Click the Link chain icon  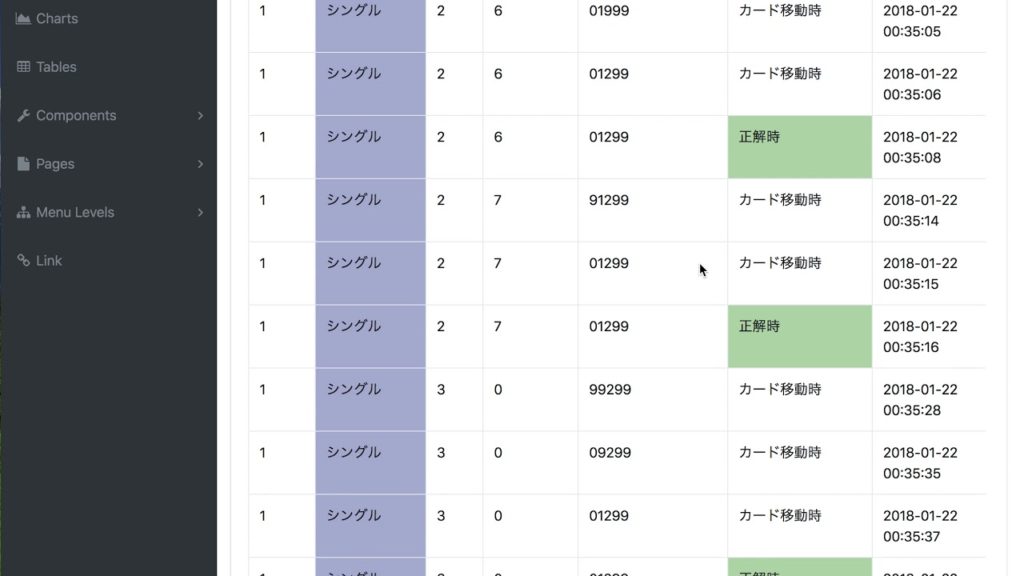pyautogui.click(x=23, y=261)
